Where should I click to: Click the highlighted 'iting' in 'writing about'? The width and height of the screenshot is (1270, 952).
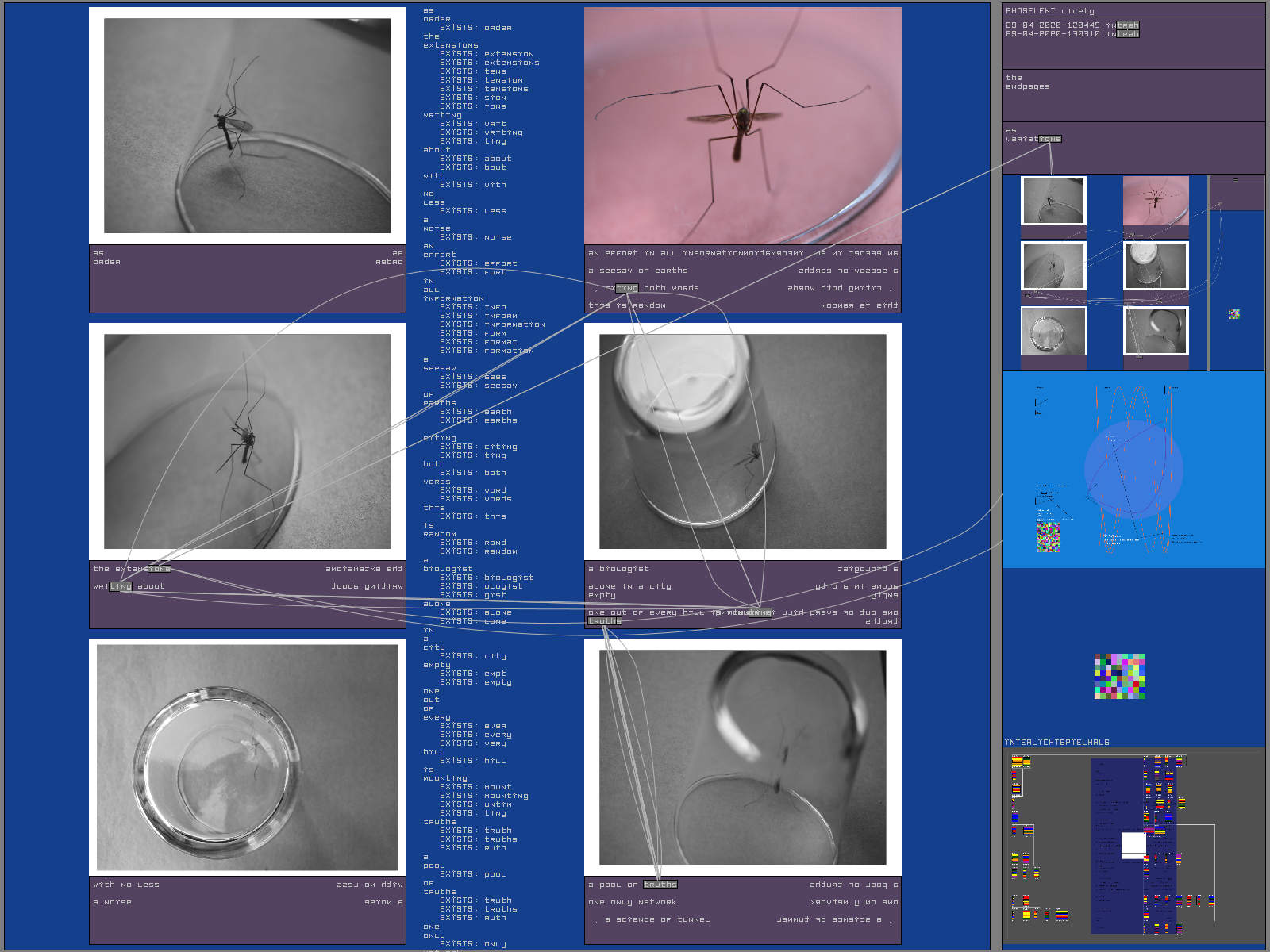tap(121, 586)
